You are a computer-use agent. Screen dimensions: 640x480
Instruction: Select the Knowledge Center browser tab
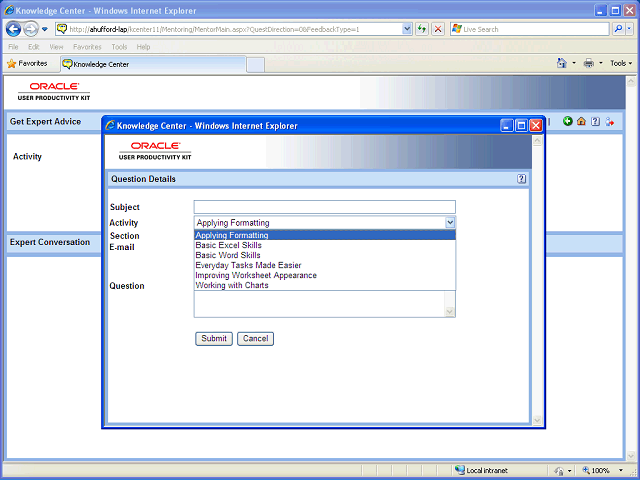(153, 64)
